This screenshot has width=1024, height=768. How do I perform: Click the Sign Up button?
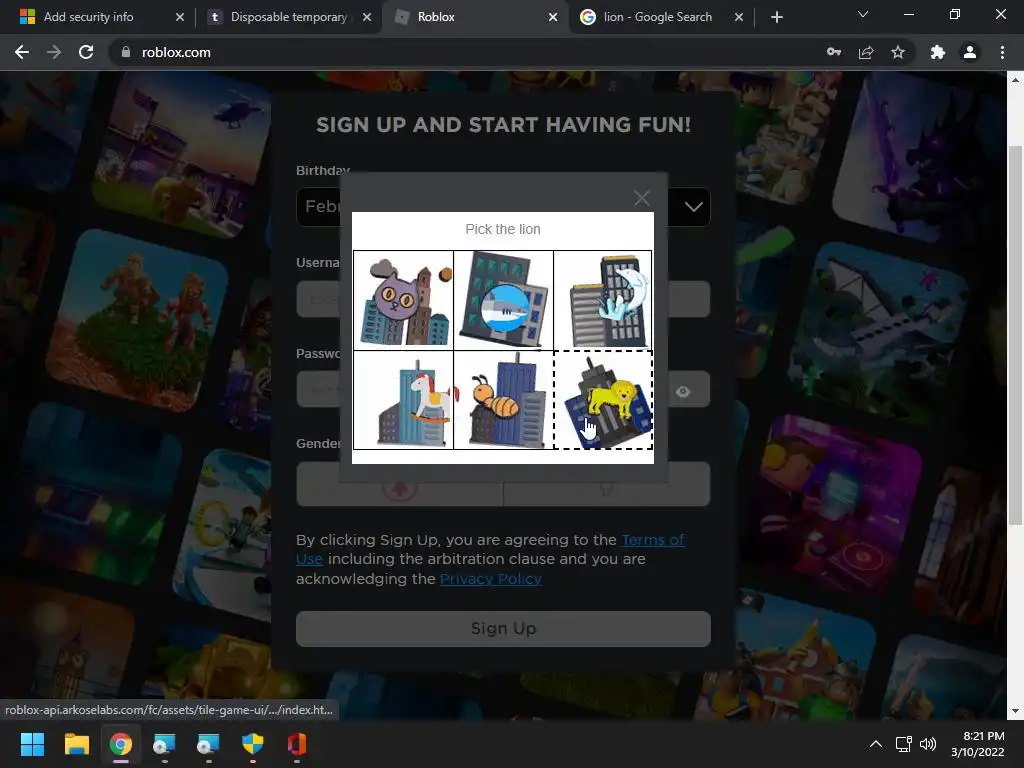[x=503, y=628]
